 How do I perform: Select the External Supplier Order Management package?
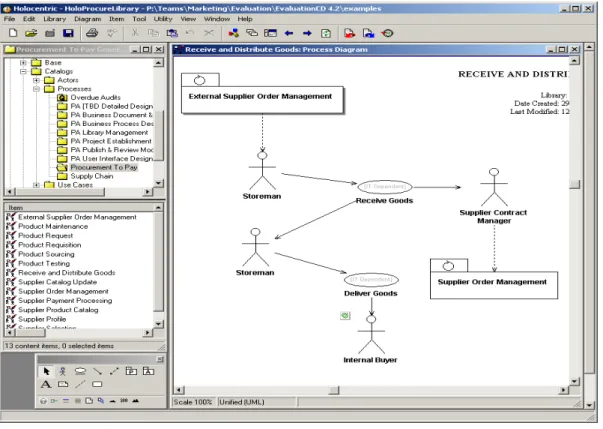pos(262,100)
